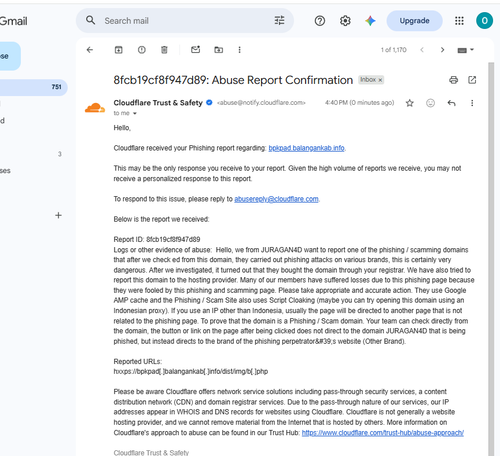Open input tools keyboard dropdown

[465, 50]
